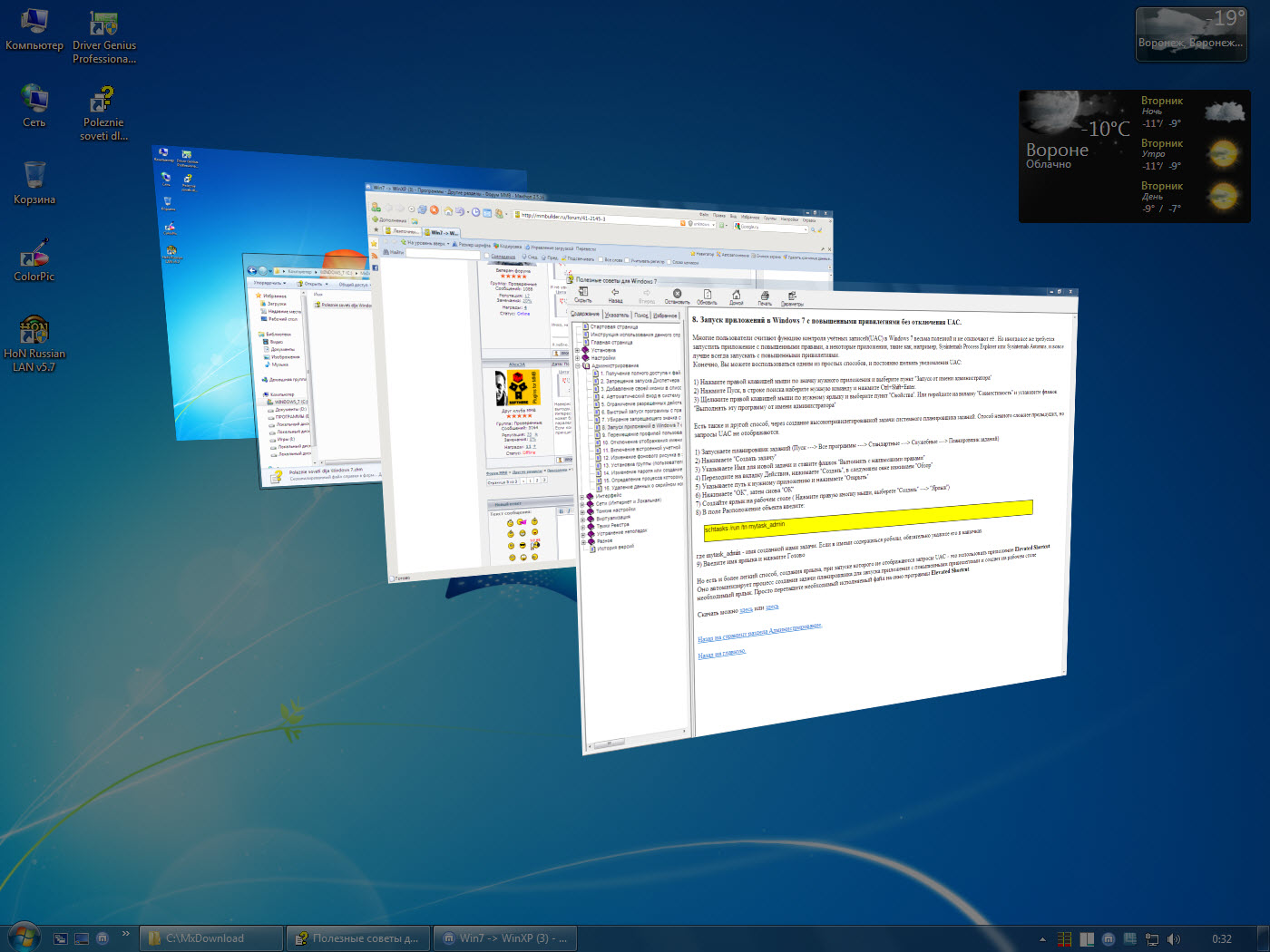The height and width of the screenshot is (952, 1270).
Task: Click the C:\MxDownload taskbar button
Action: (x=211, y=938)
